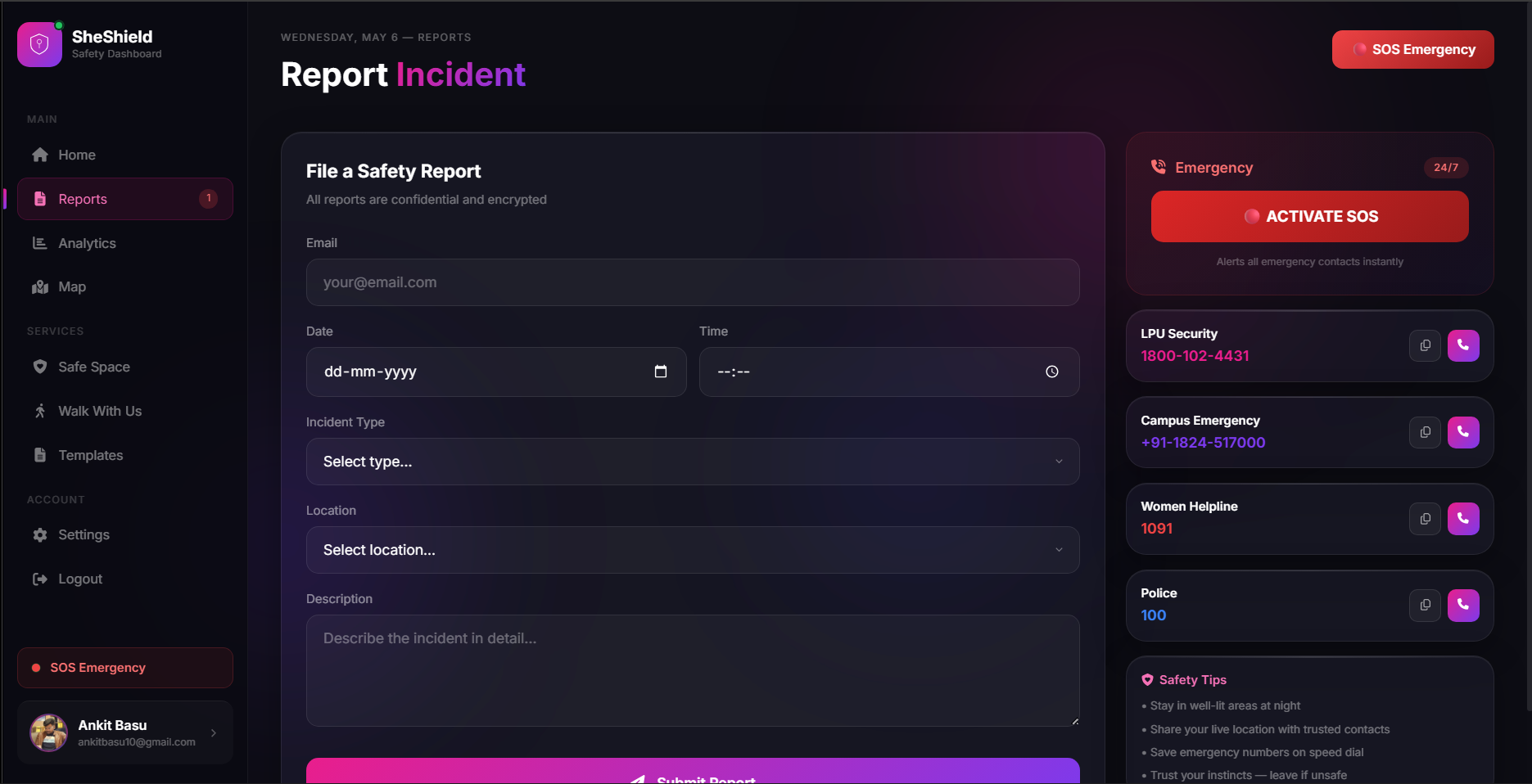Copy the Women Helpline number
The image size is (1532, 784).
[x=1425, y=519]
